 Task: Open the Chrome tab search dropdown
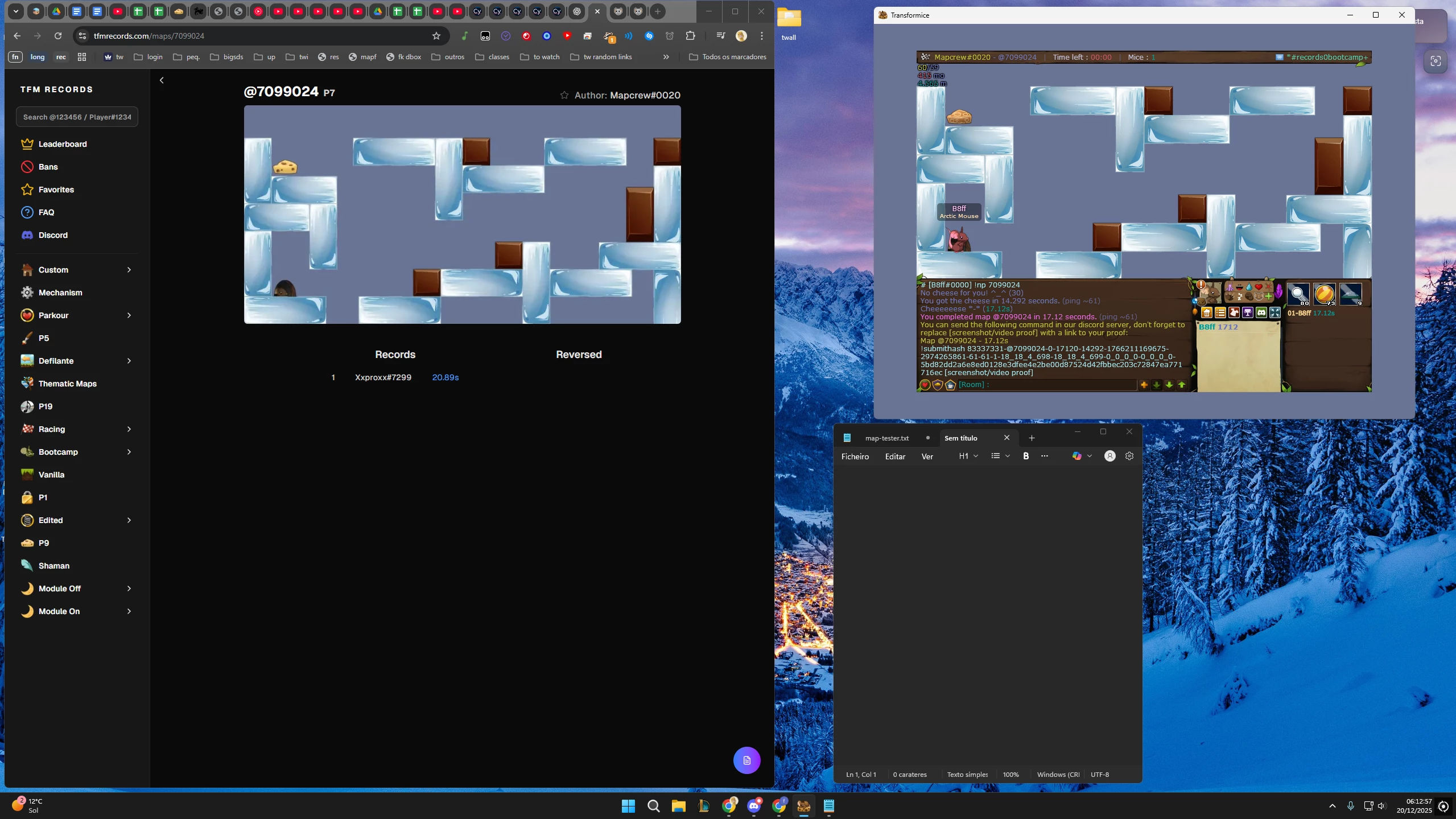click(16, 11)
